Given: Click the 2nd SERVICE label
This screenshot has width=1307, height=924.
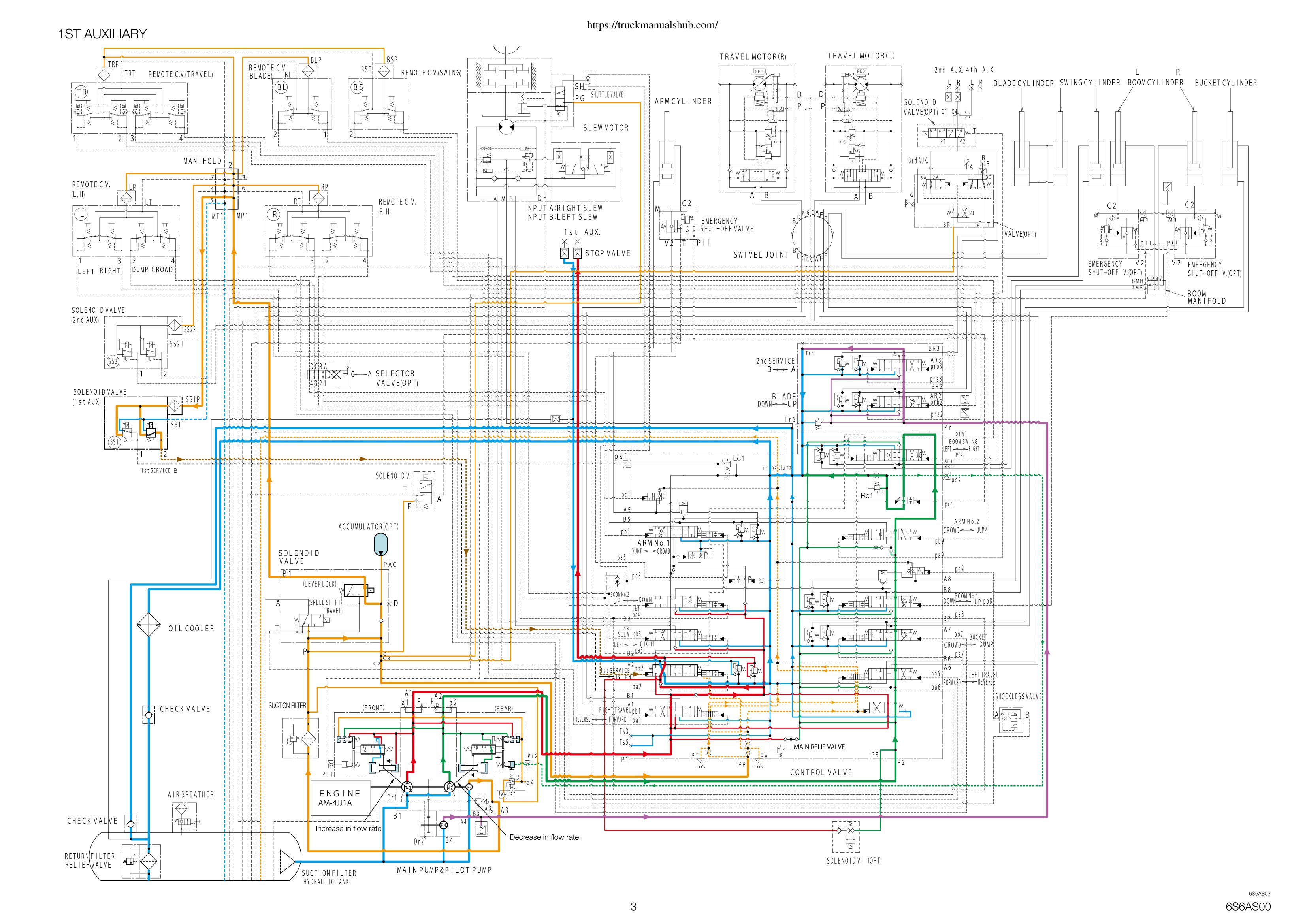Looking at the screenshot, I should [775, 361].
